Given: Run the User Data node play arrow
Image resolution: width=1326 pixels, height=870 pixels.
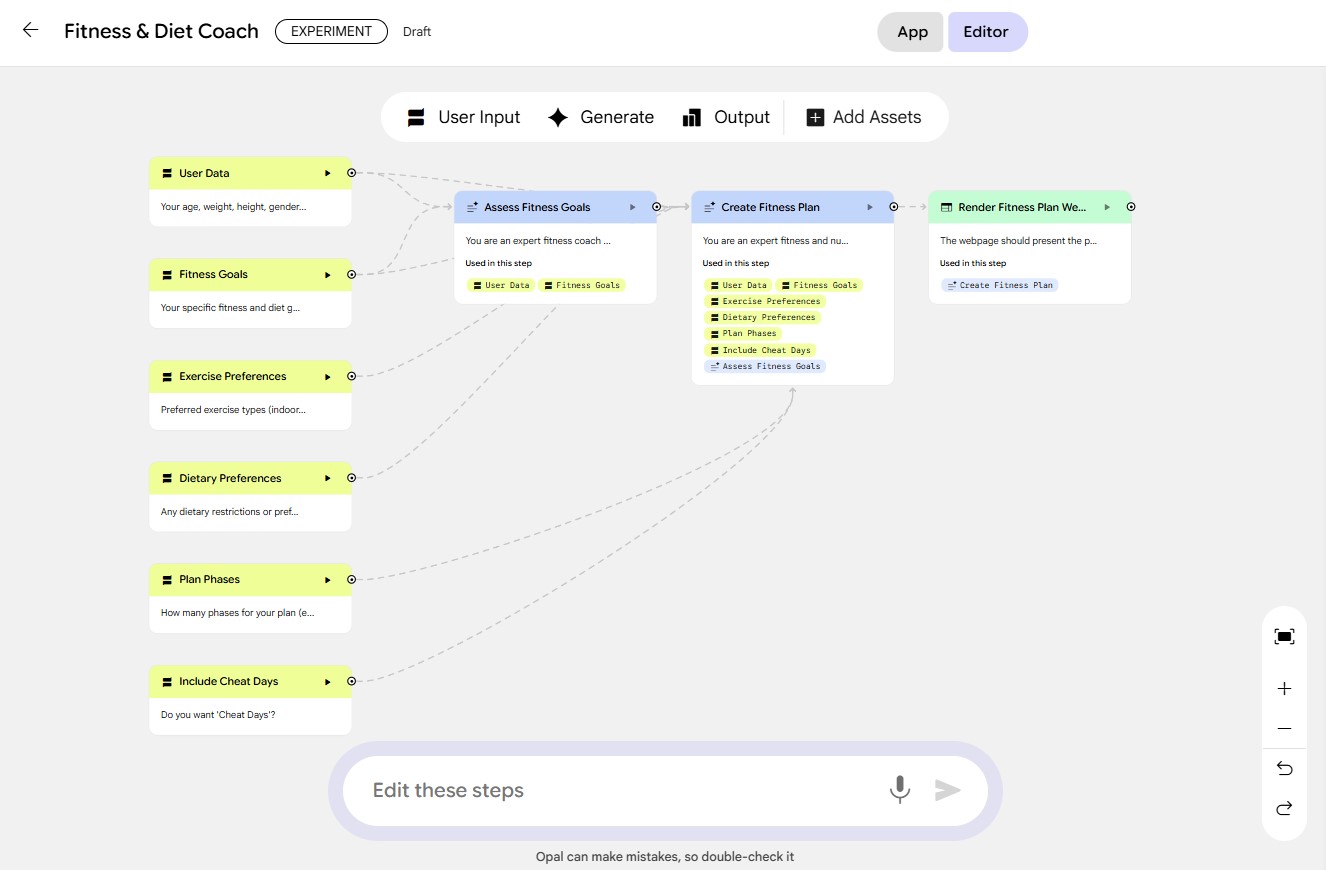Looking at the screenshot, I should [328, 173].
